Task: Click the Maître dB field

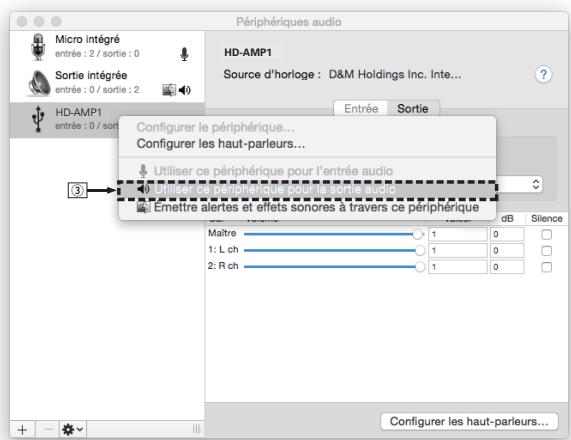Action: point(507,234)
